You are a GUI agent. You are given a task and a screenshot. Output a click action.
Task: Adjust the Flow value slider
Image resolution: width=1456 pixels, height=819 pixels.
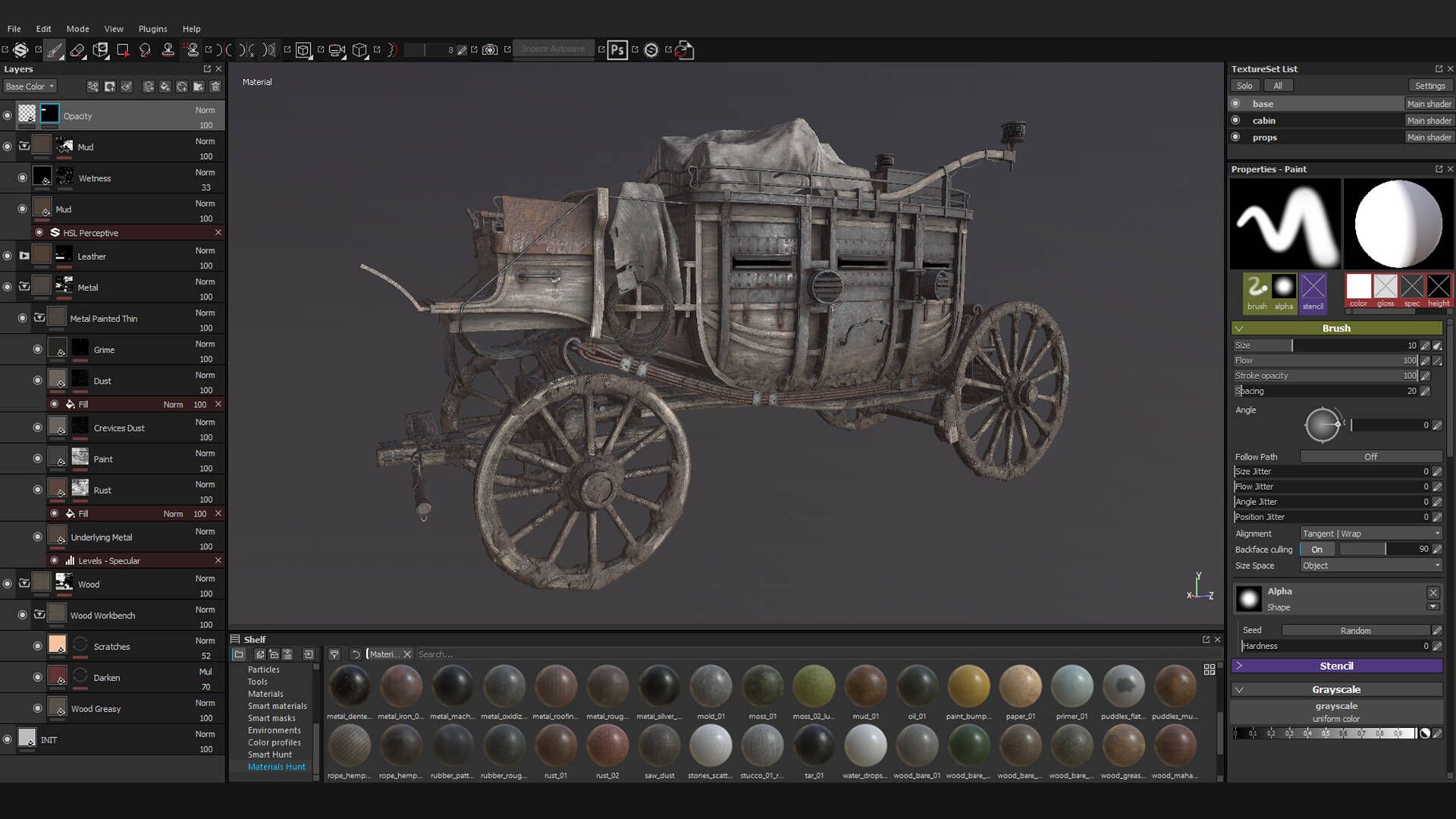point(1327,360)
